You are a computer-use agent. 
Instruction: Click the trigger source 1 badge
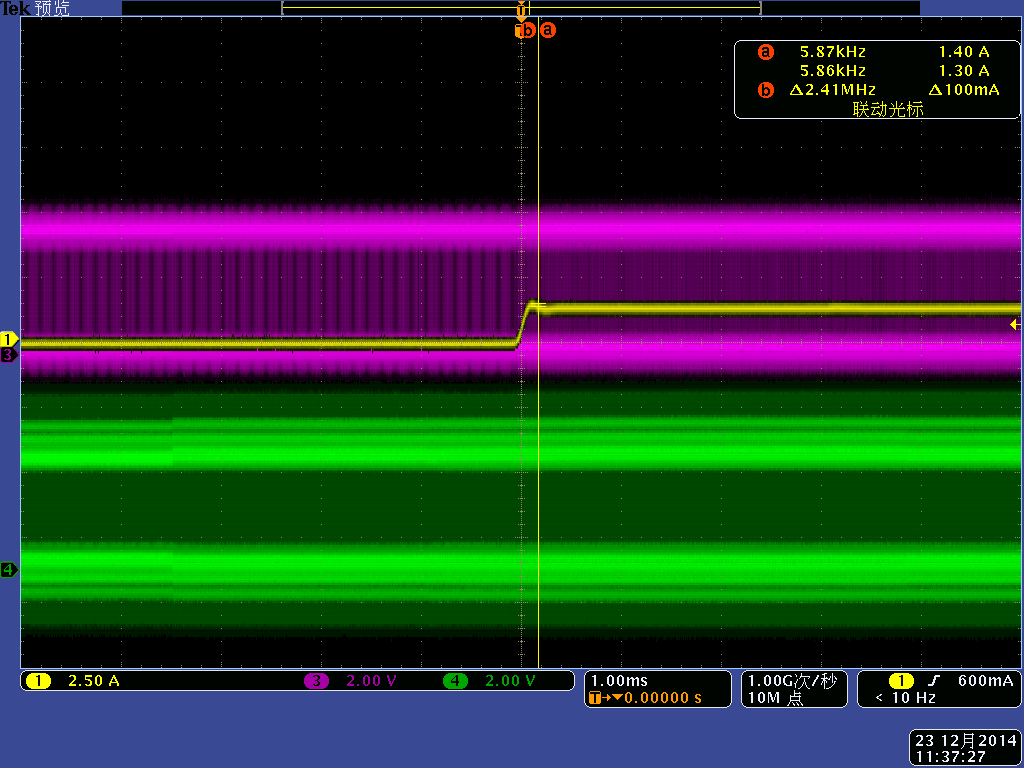tap(901, 681)
